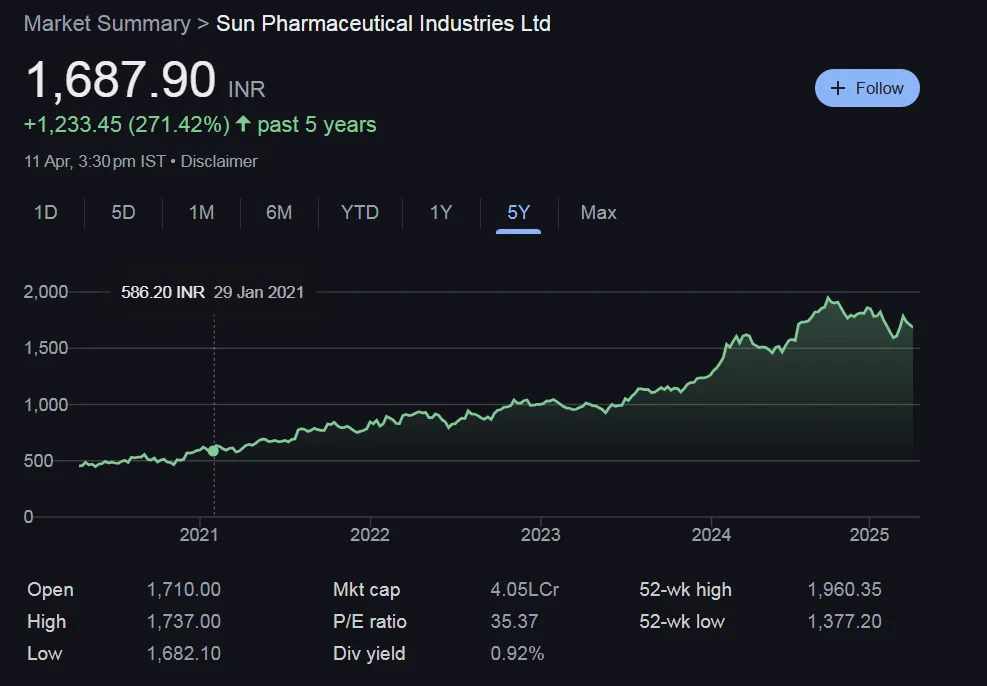Click the Follow button

tap(867, 88)
